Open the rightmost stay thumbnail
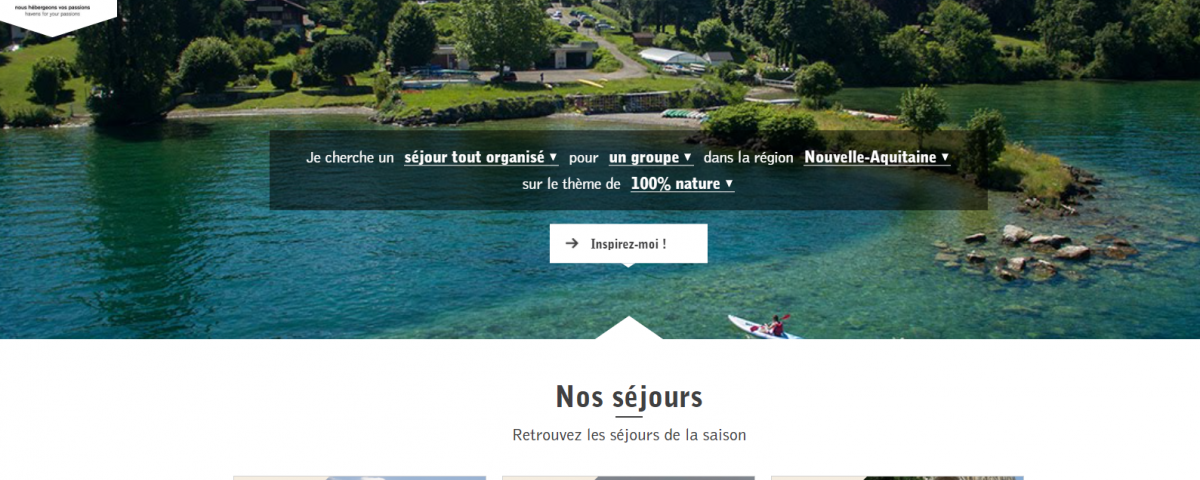The width and height of the screenshot is (1200, 480). coord(897,477)
